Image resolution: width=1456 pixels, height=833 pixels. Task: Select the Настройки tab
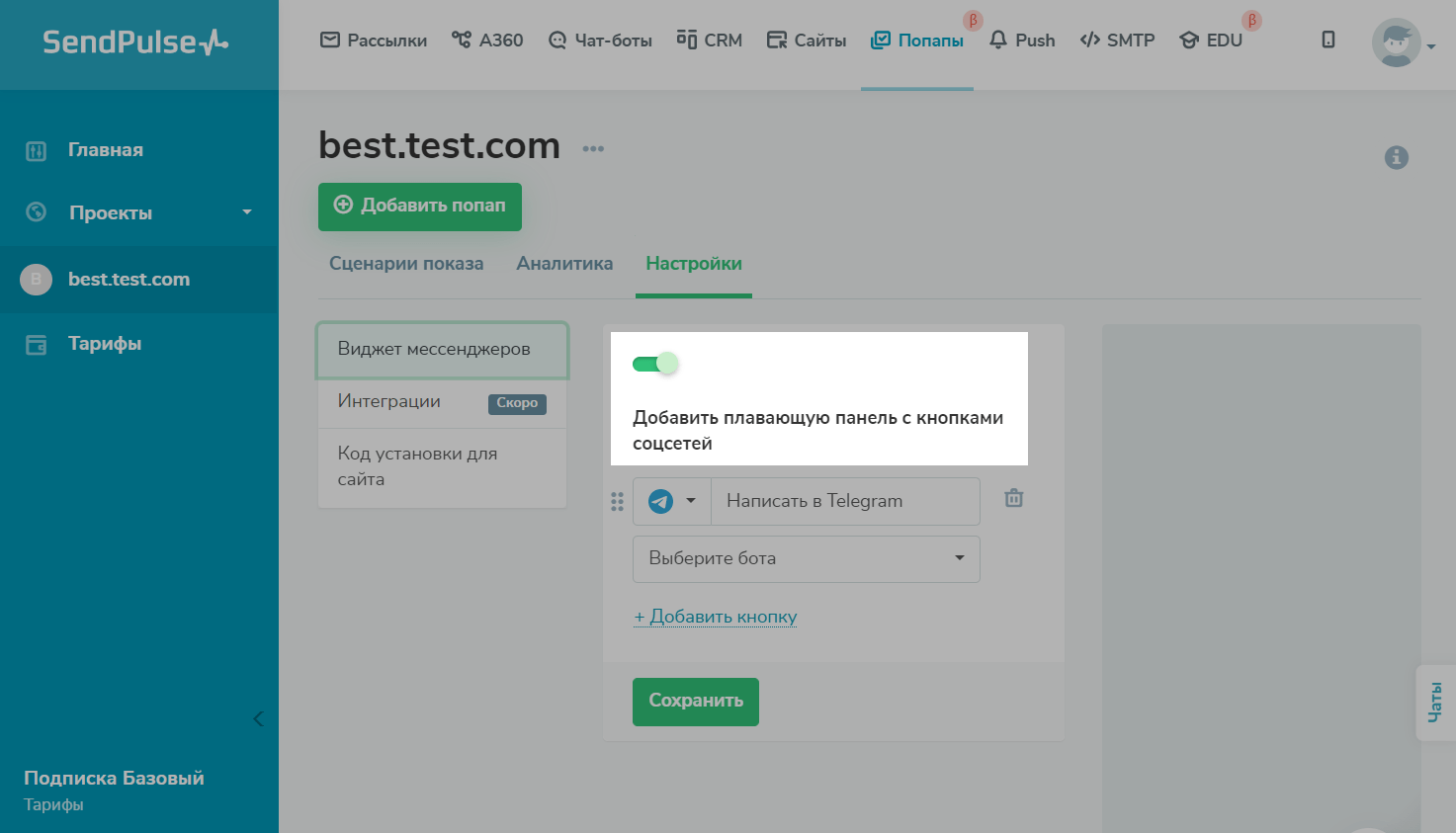(x=694, y=264)
